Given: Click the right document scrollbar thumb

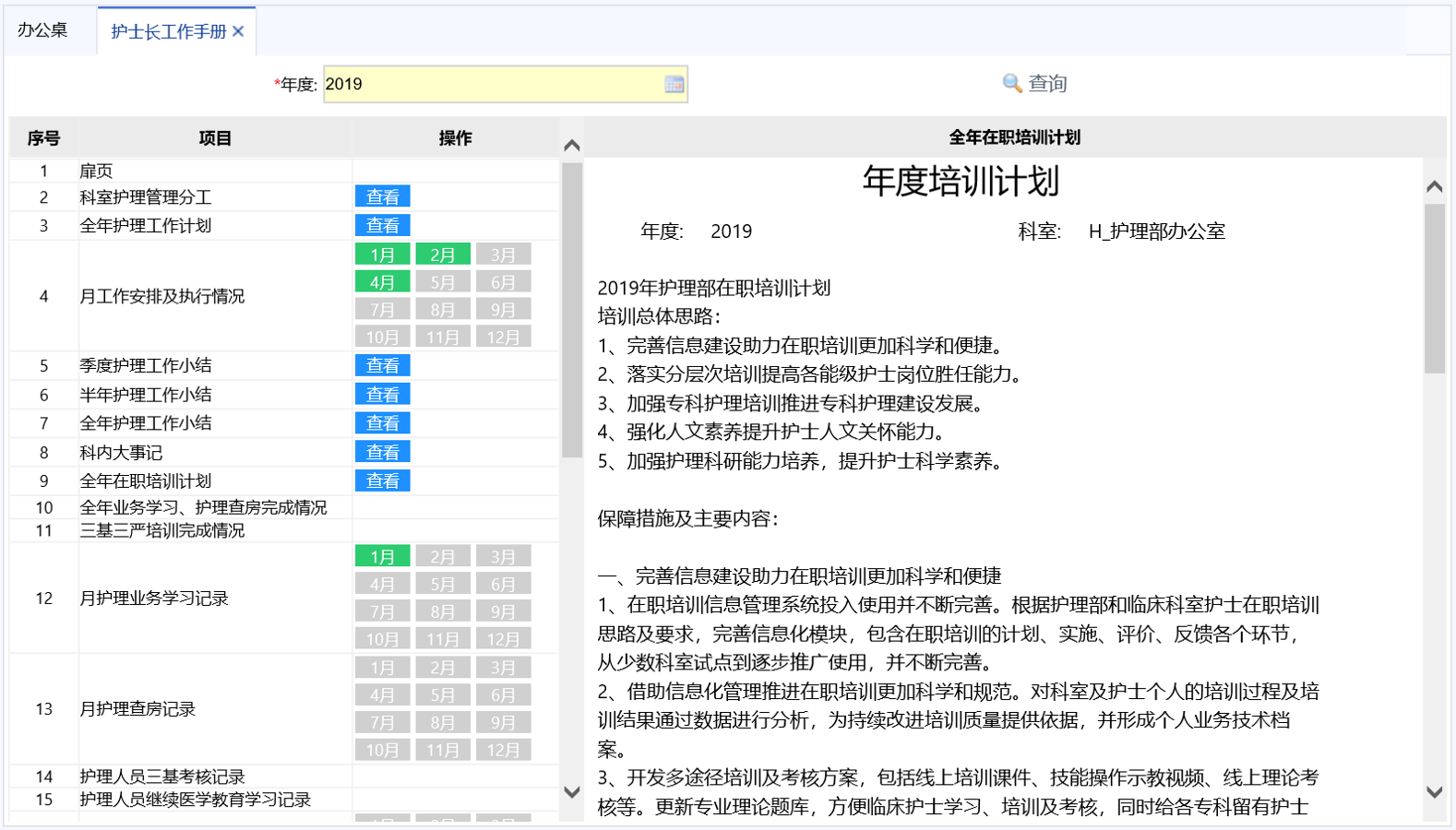Looking at the screenshot, I should (1434, 288).
